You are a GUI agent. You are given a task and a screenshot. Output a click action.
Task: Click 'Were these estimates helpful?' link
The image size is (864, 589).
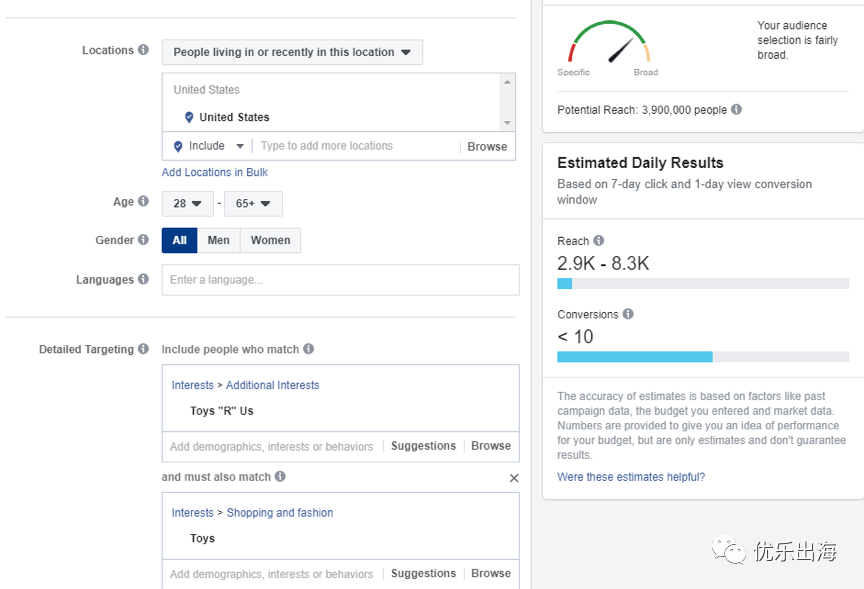point(631,477)
